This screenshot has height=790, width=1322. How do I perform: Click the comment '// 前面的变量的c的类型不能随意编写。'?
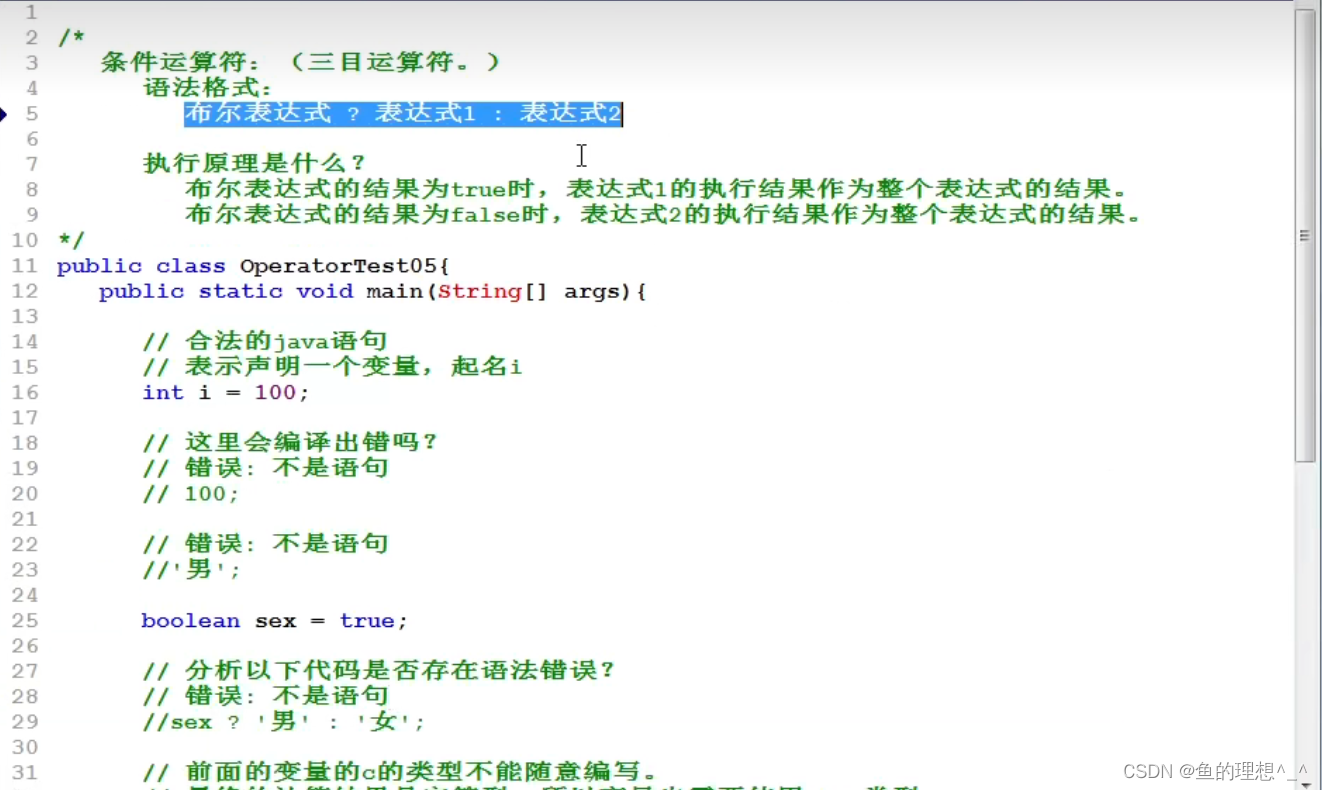pos(400,772)
